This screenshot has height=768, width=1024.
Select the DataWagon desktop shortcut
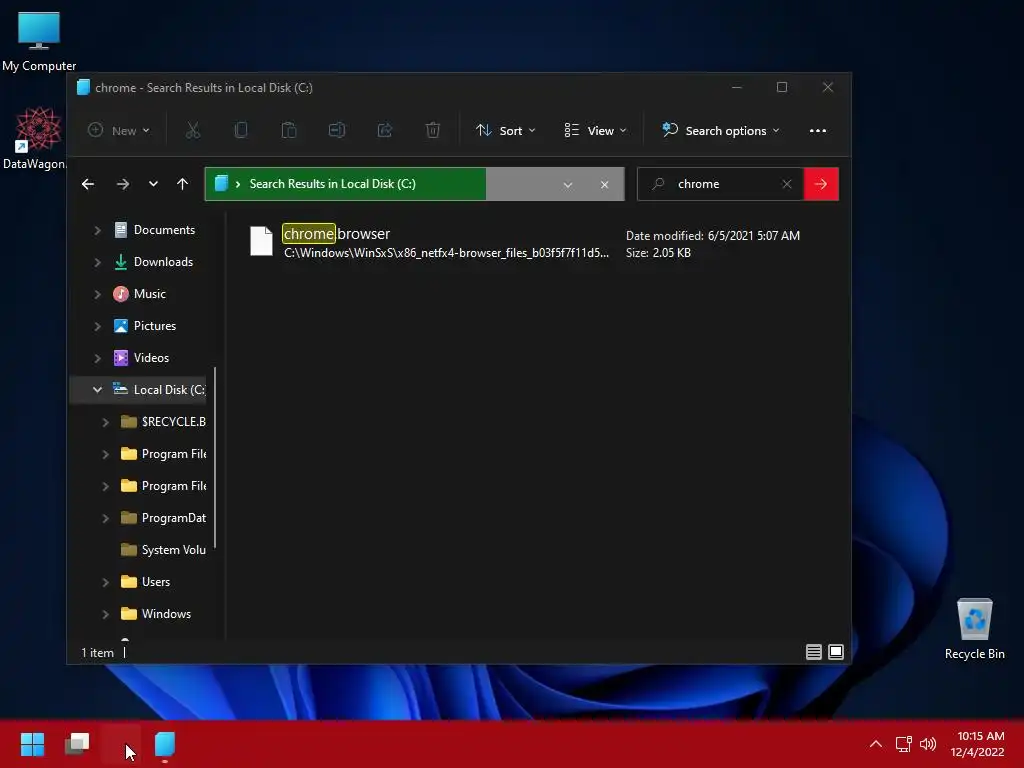click(35, 138)
